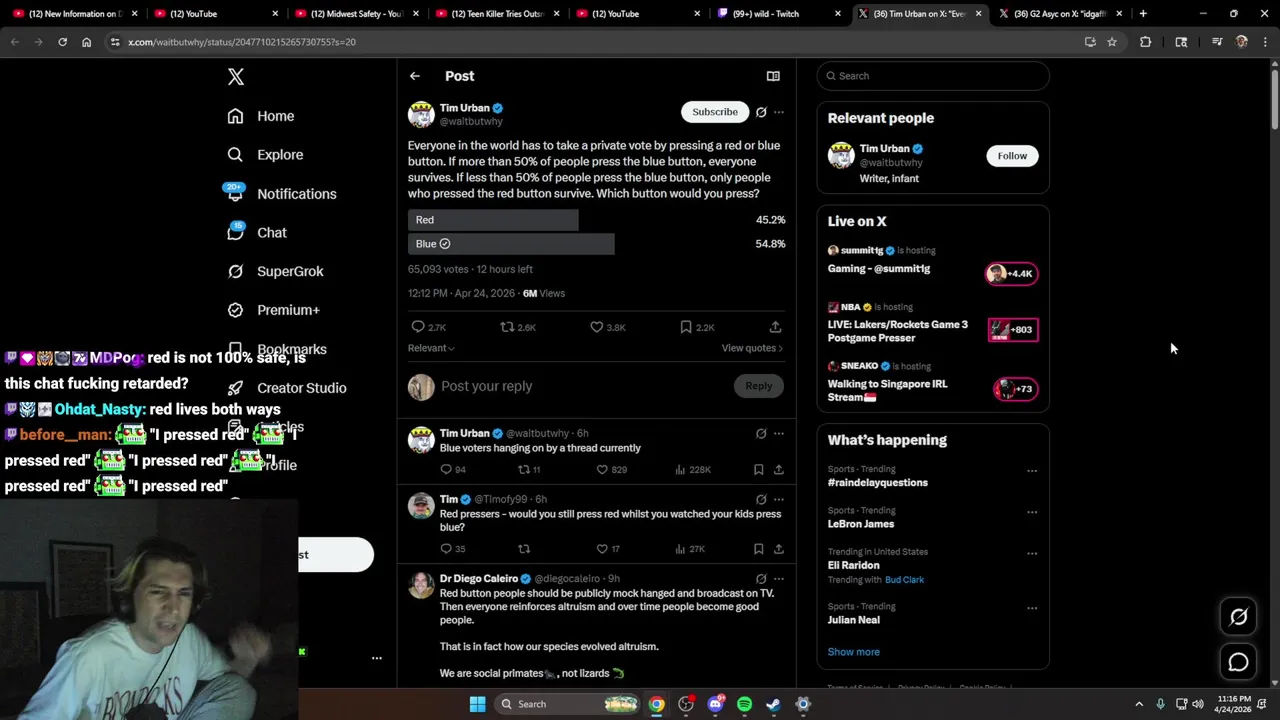Open View quotes link

click(752, 348)
